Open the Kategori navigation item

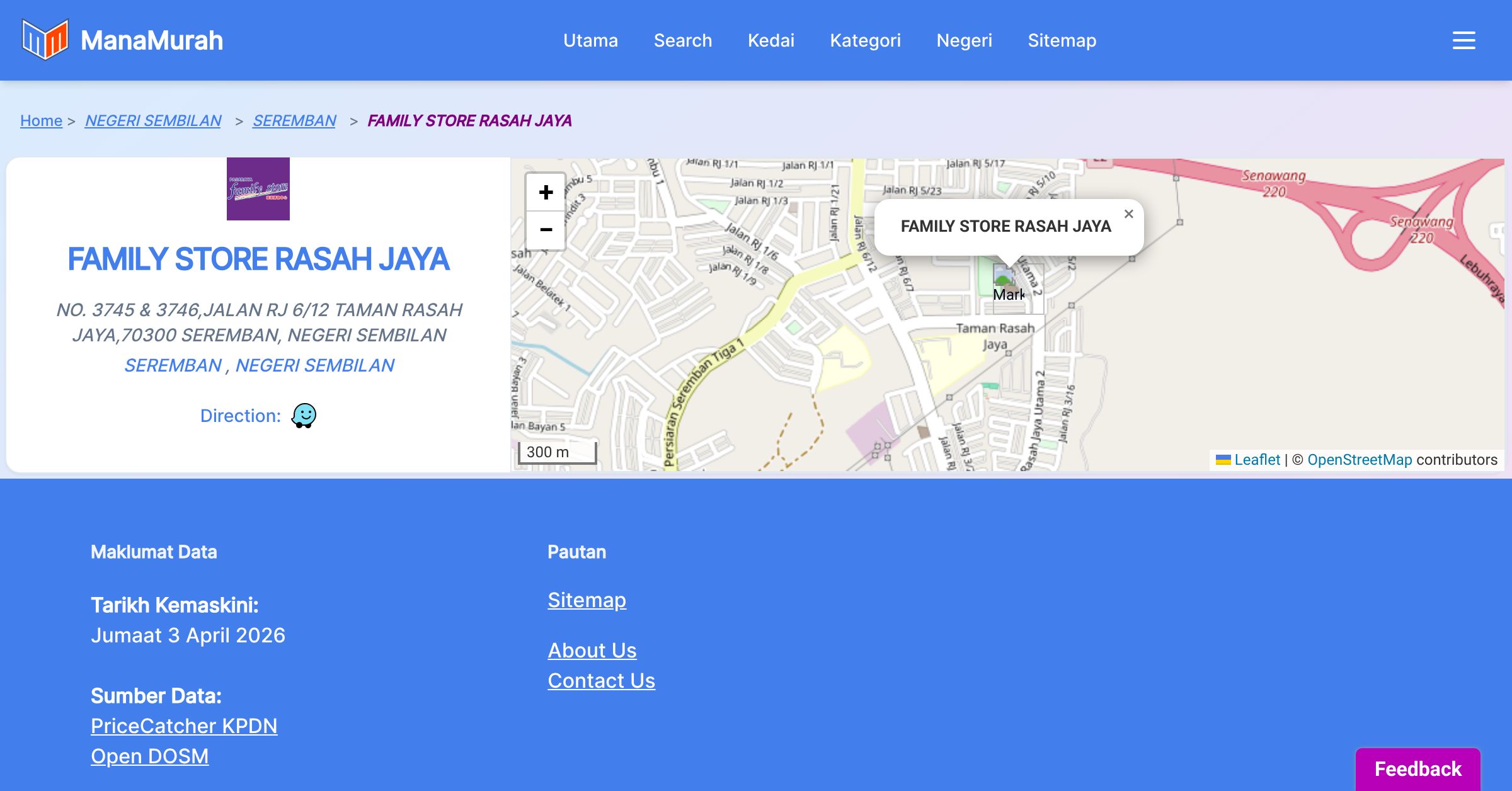tap(865, 40)
